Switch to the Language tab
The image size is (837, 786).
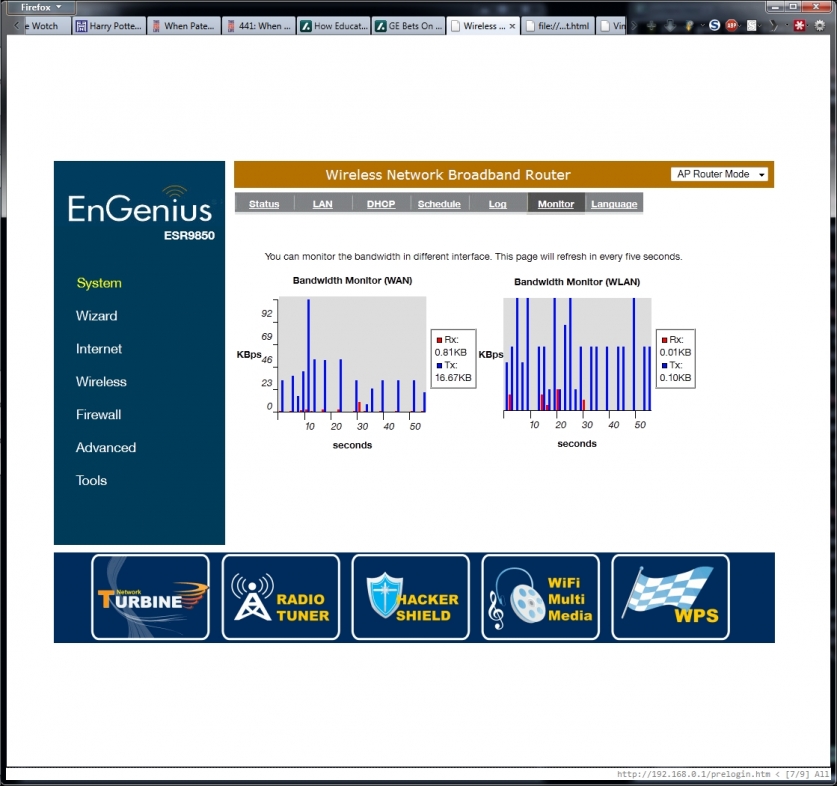click(x=614, y=204)
